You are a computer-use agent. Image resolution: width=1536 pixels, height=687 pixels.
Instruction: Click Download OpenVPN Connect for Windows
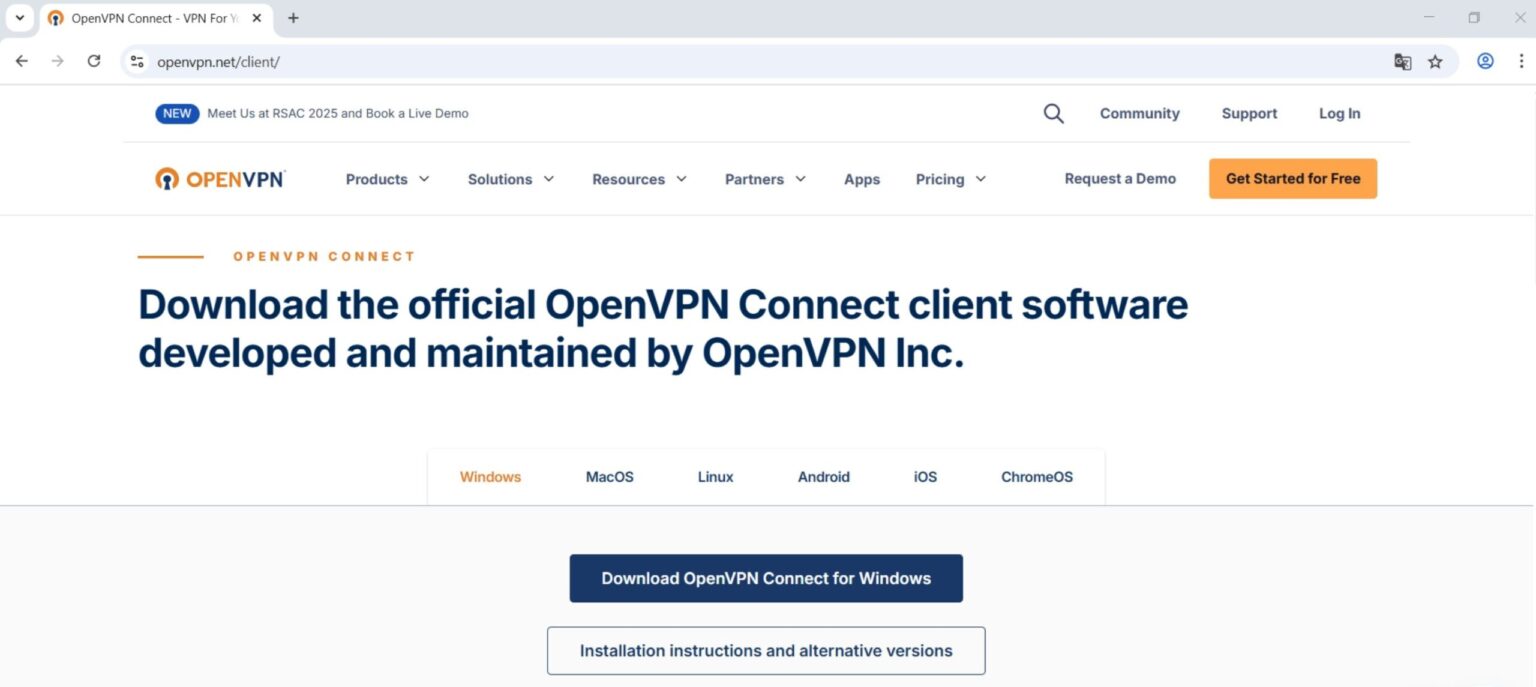(766, 578)
